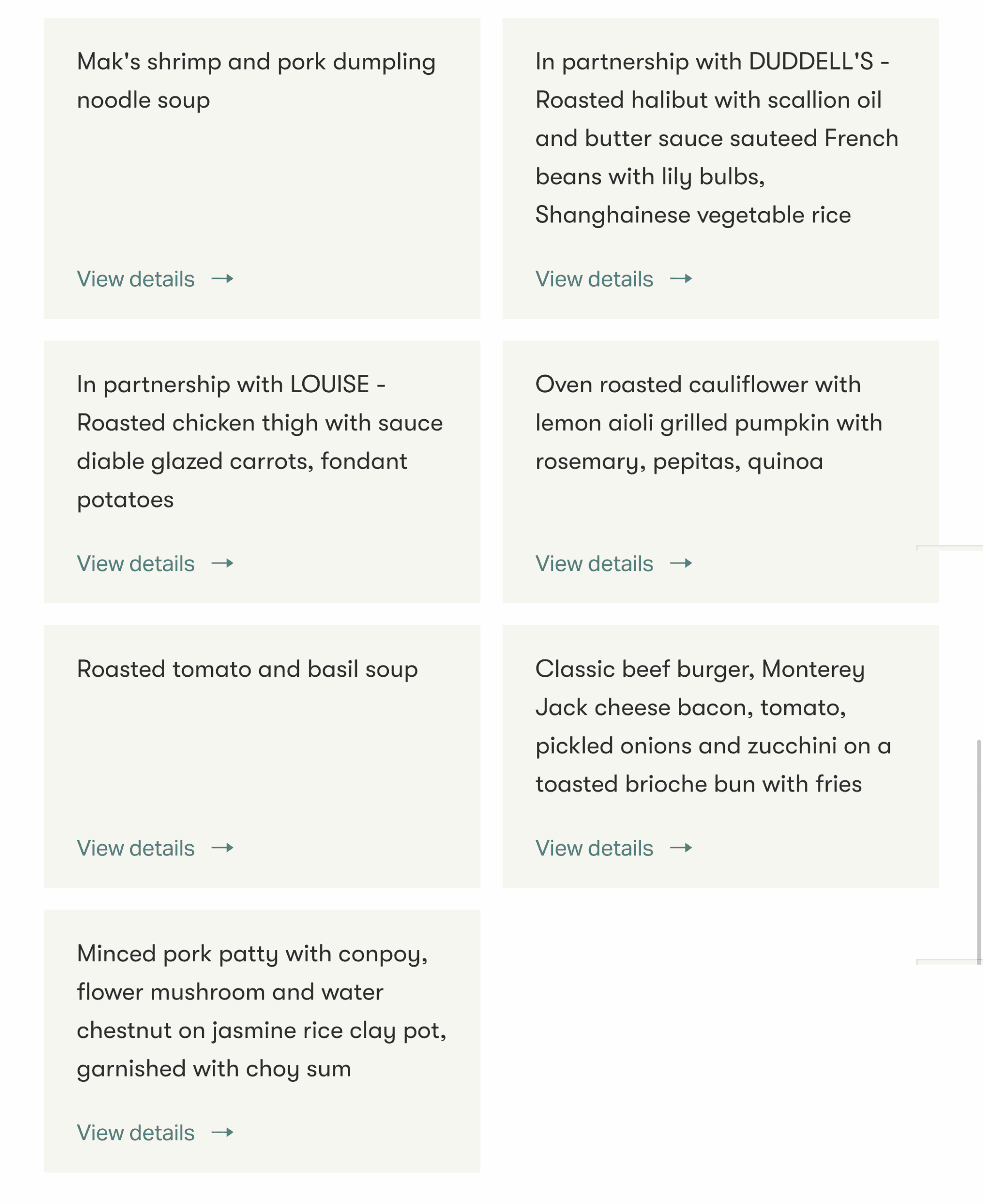
Task: Click arrow icon on roasted tomato soup card
Action: coord(222,848)
